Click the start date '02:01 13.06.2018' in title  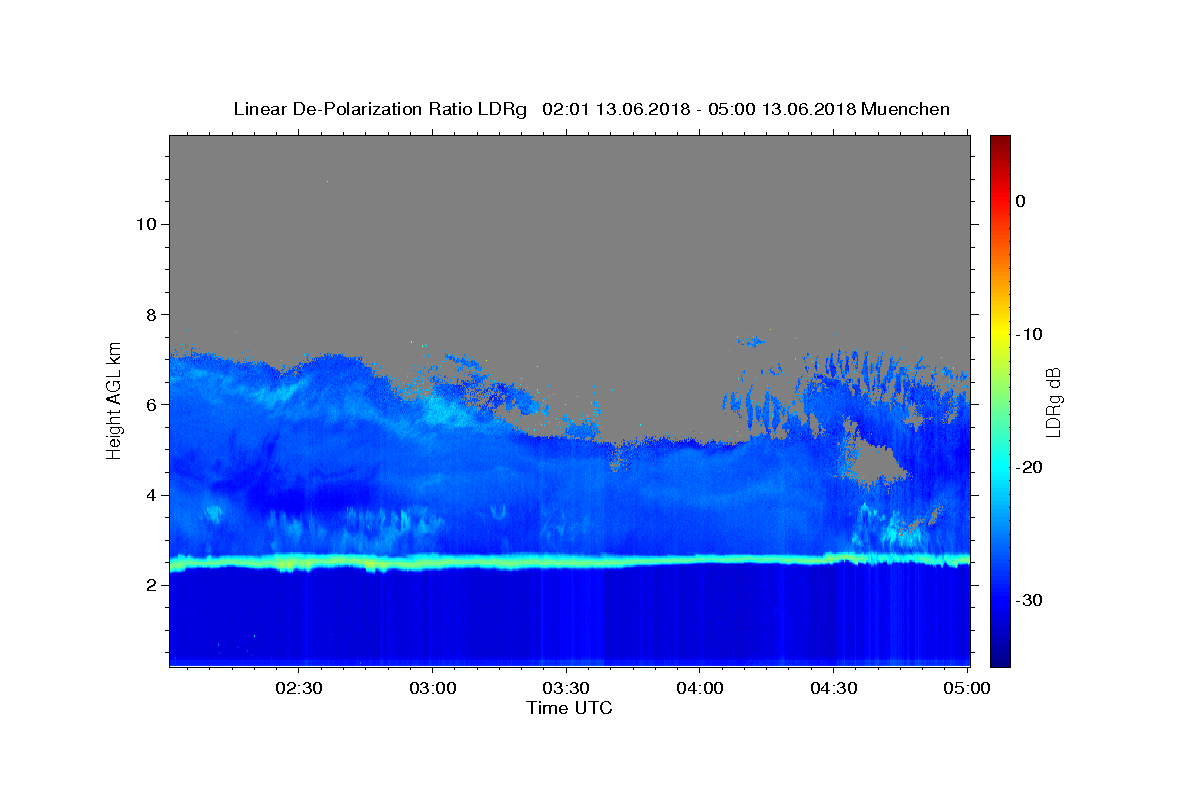[x=615, y=109]
